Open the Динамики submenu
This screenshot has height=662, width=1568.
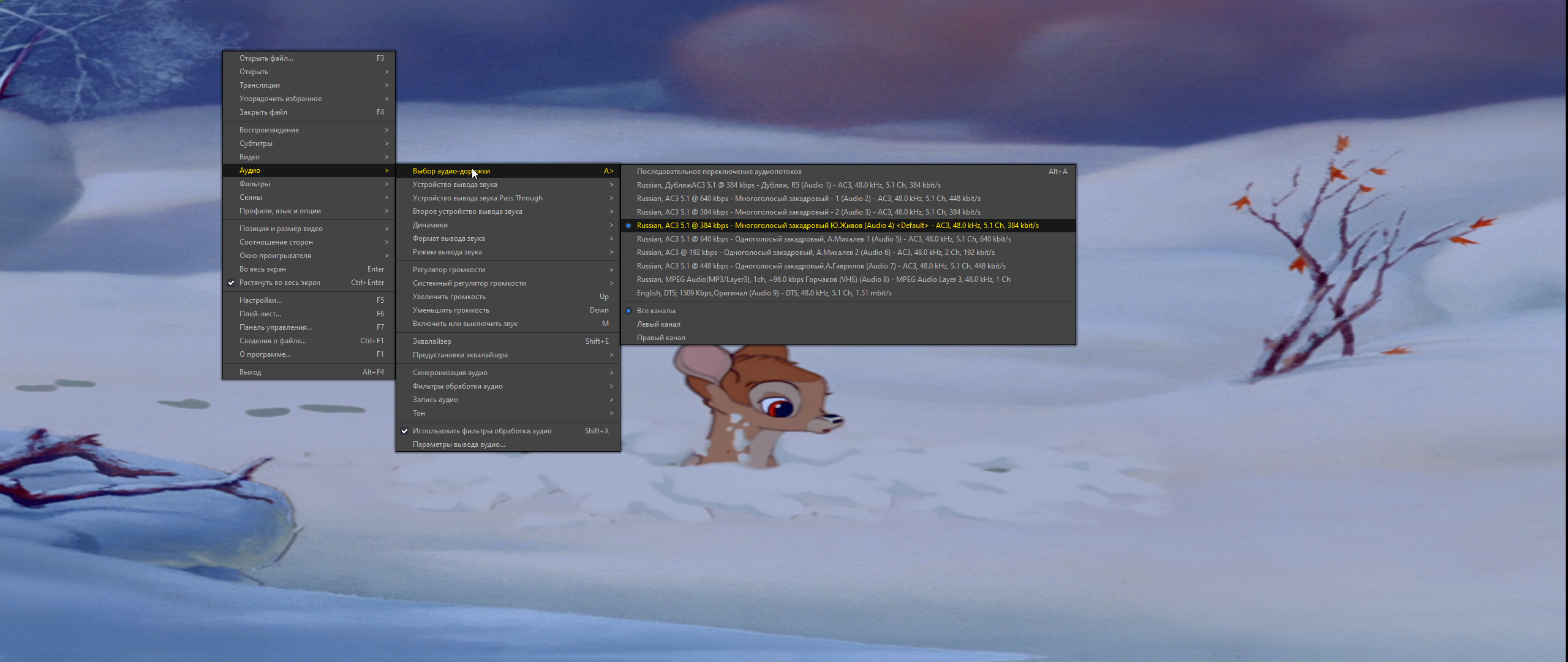click(x=430, y=225)
